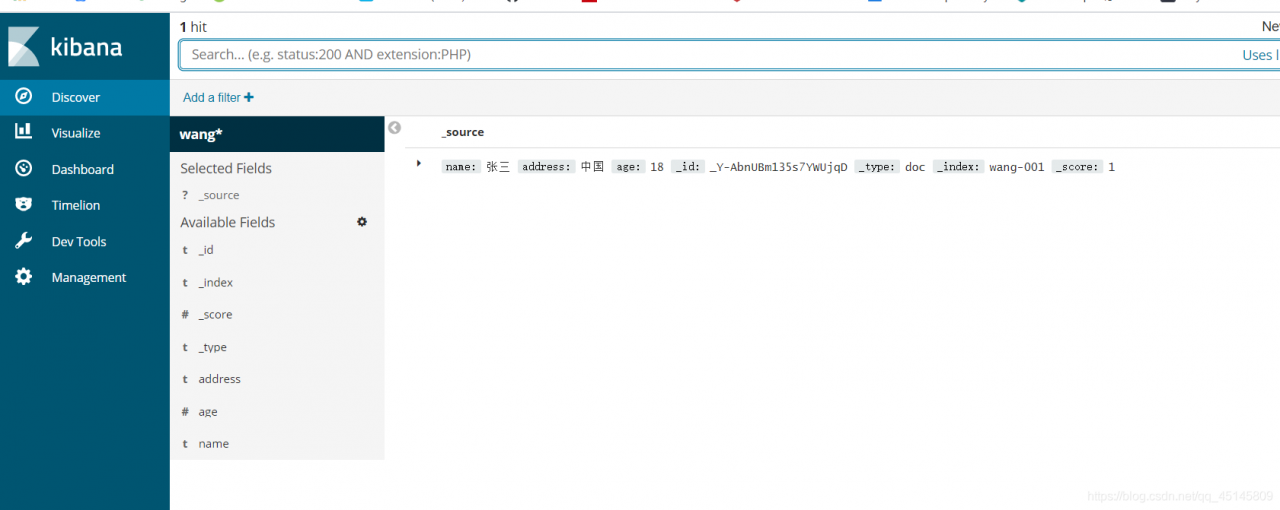Open field settings gear beside Available Fields
The width and height of the screenshot is (1280, 510).
(362, 222)
